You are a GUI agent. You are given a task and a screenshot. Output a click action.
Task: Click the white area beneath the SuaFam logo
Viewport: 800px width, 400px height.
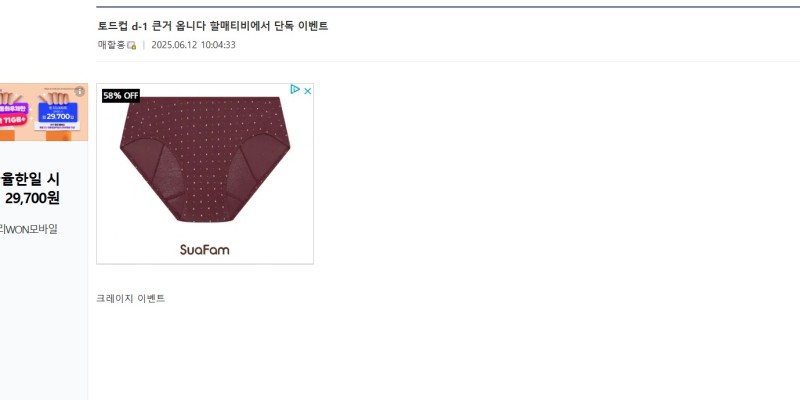[x=205, y=260]
